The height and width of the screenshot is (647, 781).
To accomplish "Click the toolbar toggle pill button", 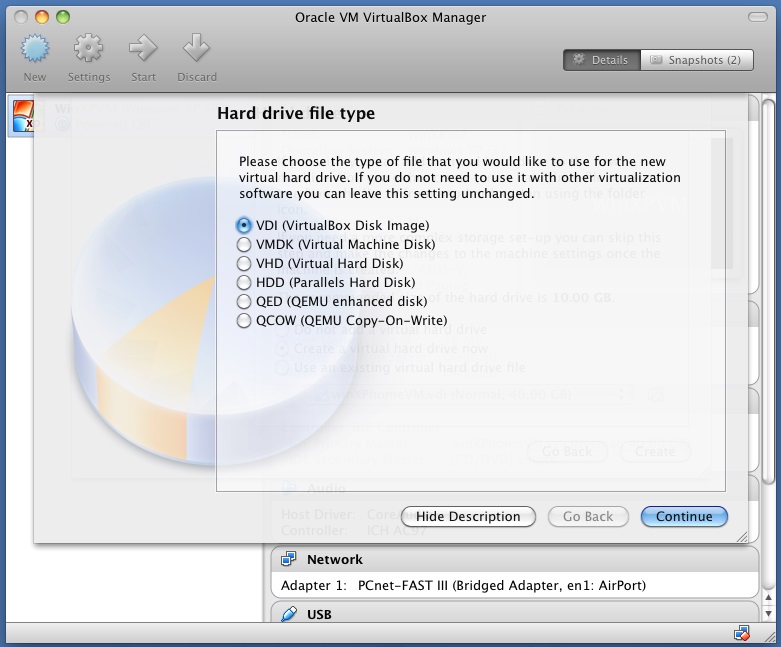I will (x=758, y=17).
